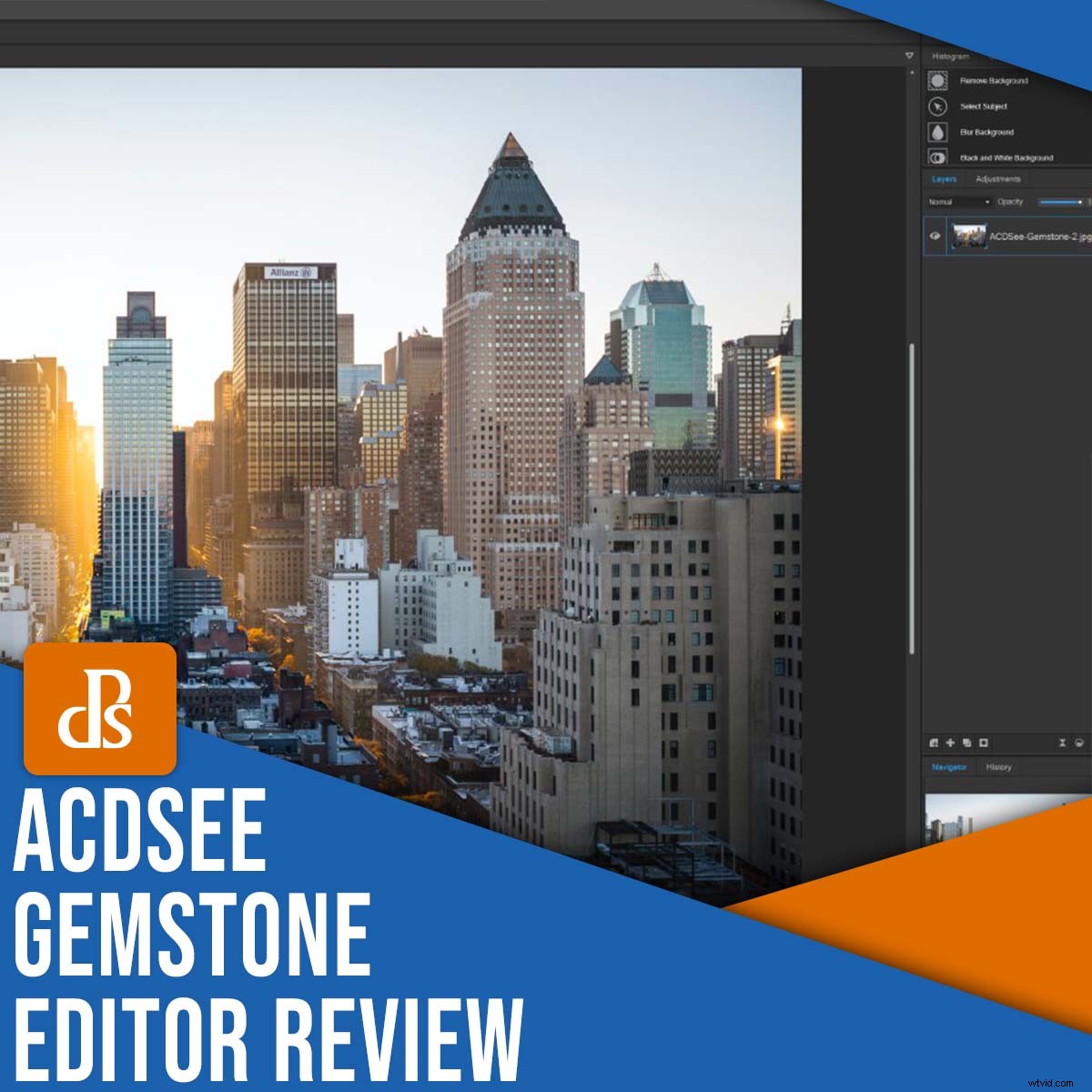The image size is (1092, 1092).
Task: Click the rightmost icon in layers toolbar
Action: pyautogui.click(x=1080, y=743)
